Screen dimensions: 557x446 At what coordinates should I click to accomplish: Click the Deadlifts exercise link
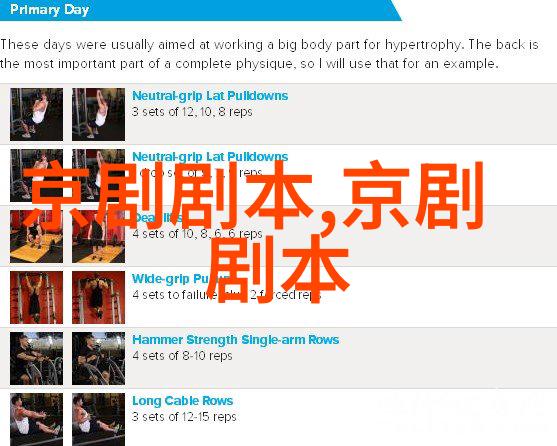coord(156,218)
